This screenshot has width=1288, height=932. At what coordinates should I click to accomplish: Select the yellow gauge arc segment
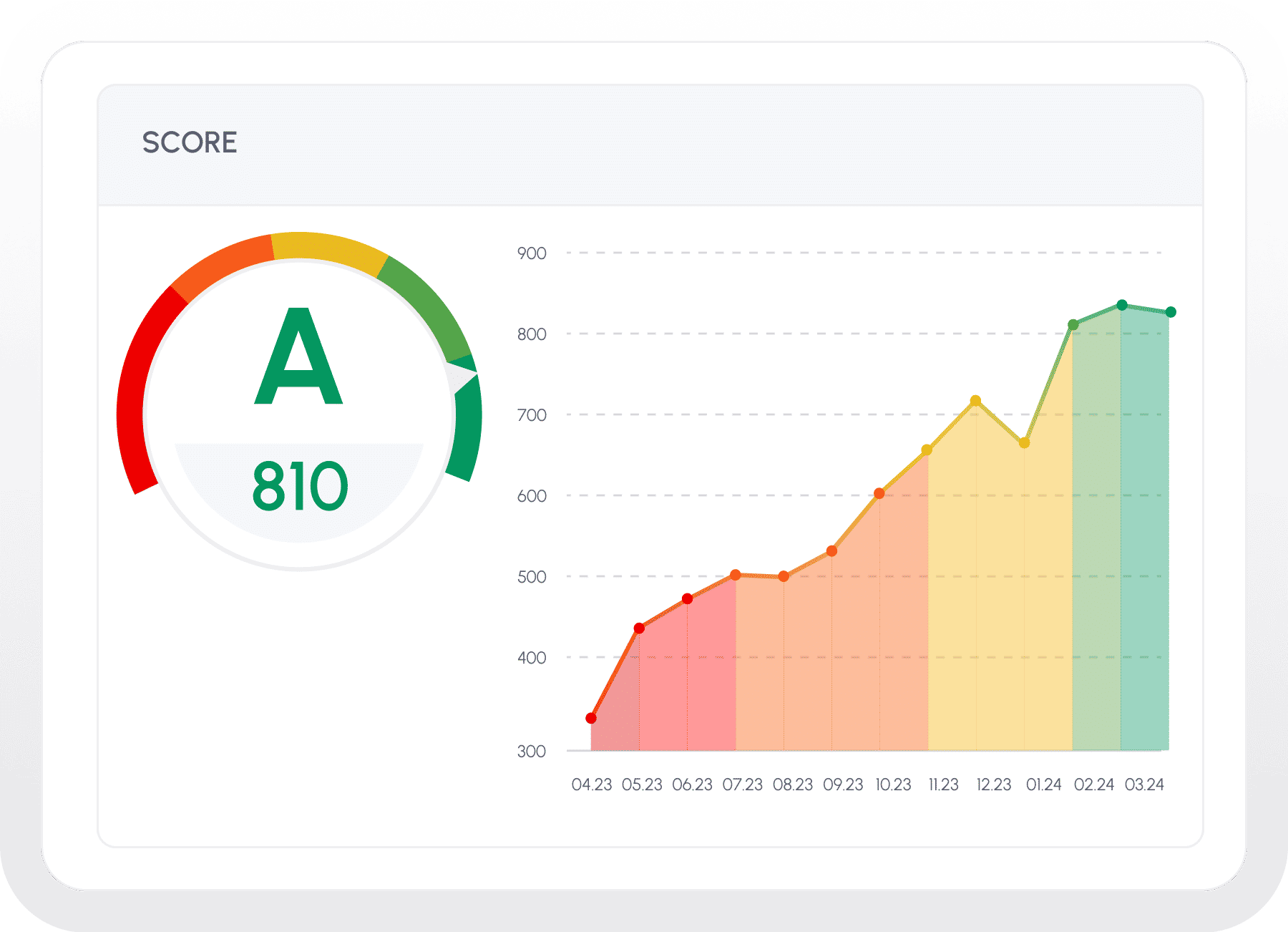click(x=329, y=250)
